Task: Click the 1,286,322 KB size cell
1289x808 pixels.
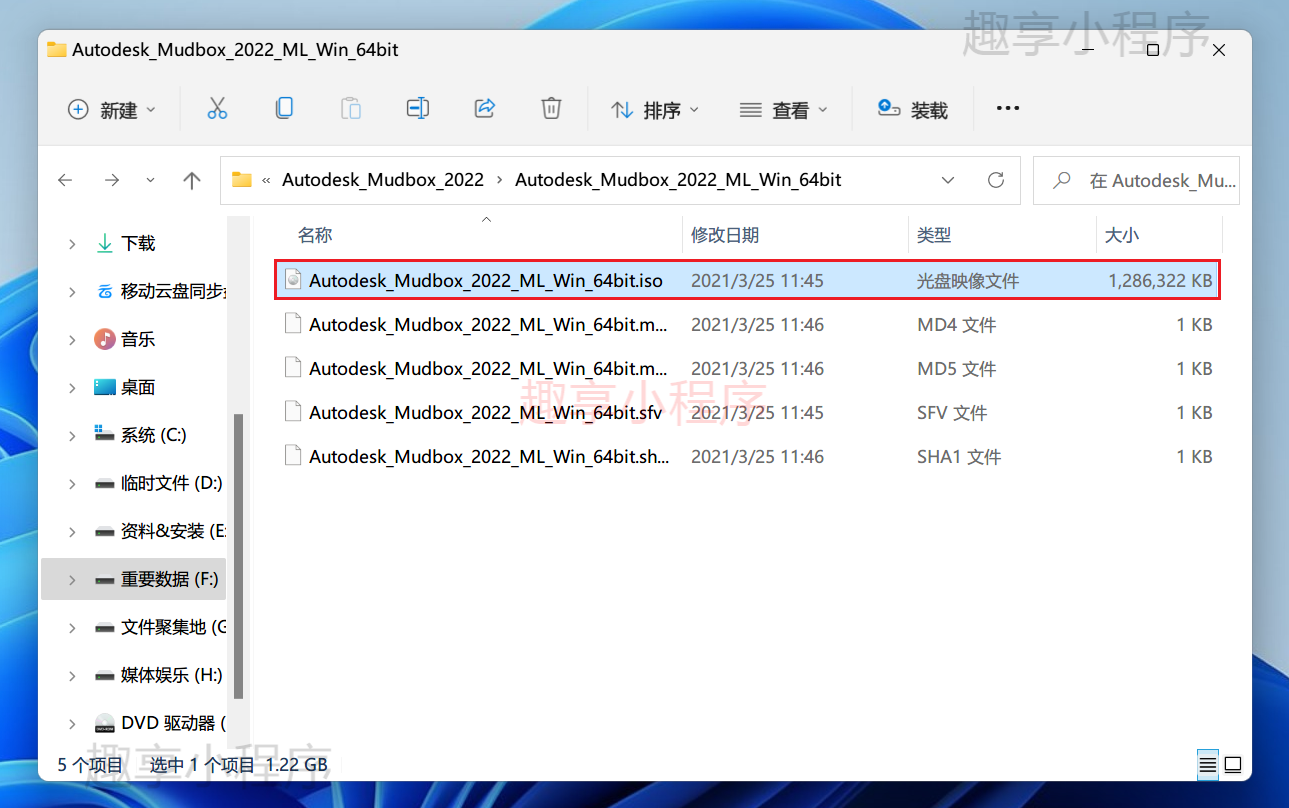Action: click(x=1160, y=281)
